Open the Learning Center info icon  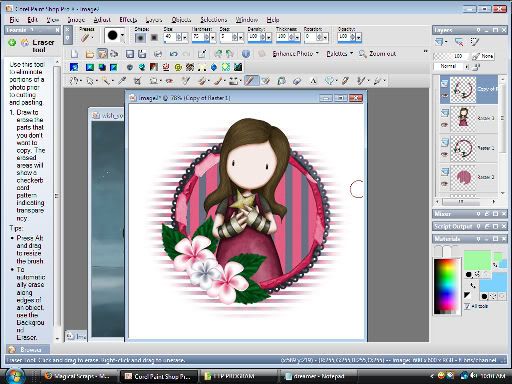(x=246, y=54)
